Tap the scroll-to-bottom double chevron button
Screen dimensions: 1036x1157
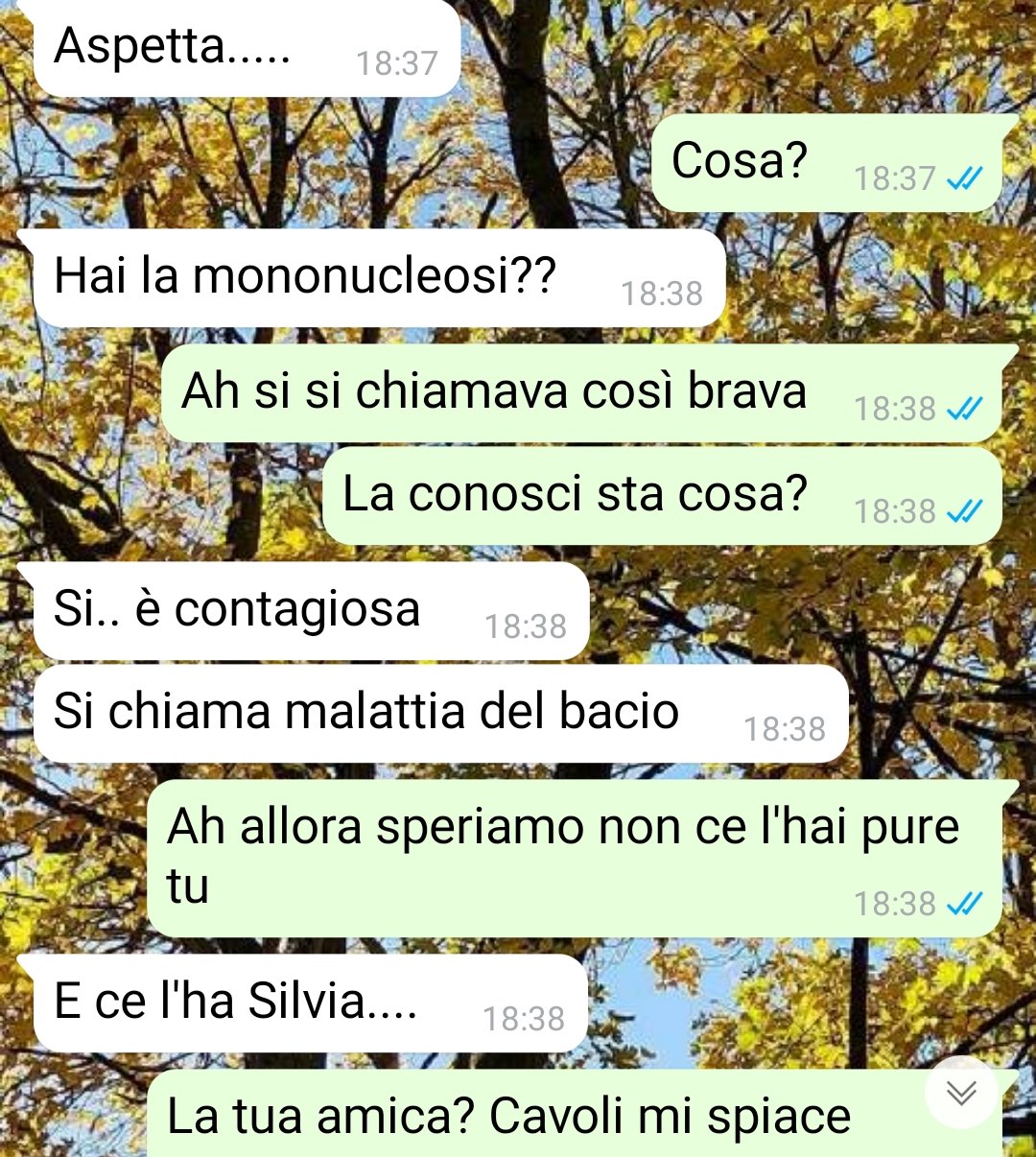tap(961, 1092)
